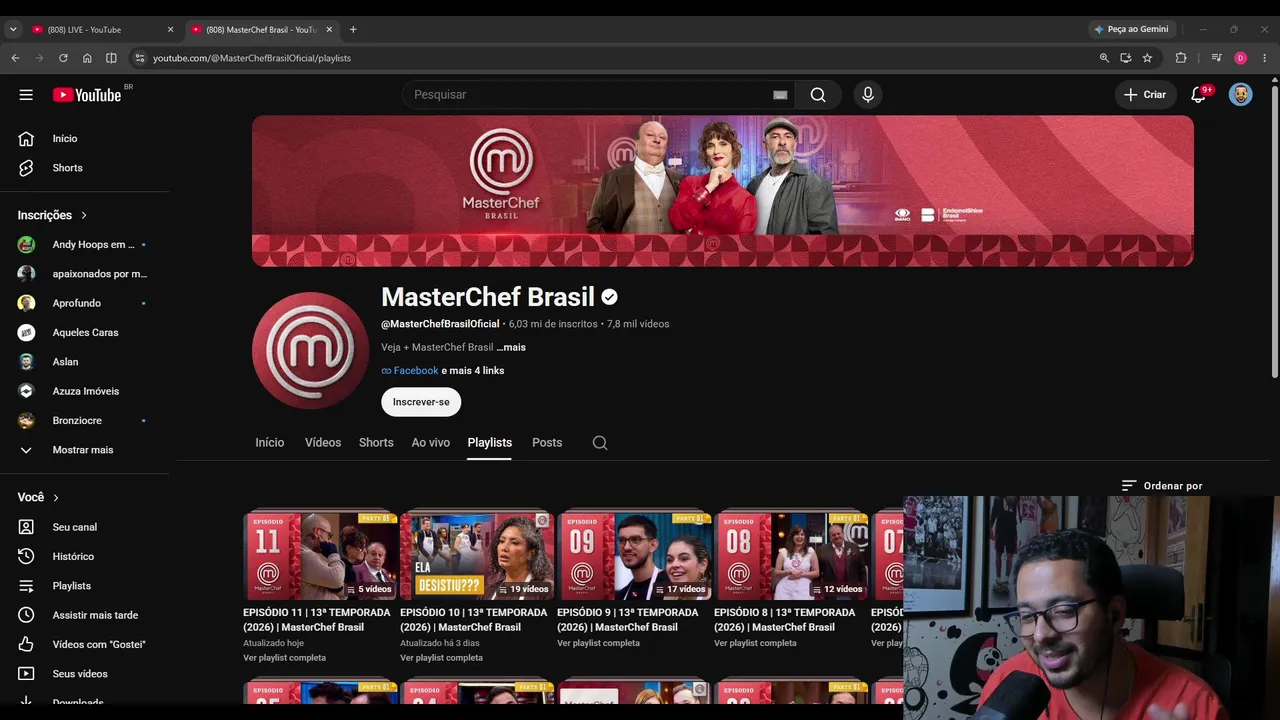Open the YouTube hamburger guide menu
The image size is (1280, 720).
(26, 95)
